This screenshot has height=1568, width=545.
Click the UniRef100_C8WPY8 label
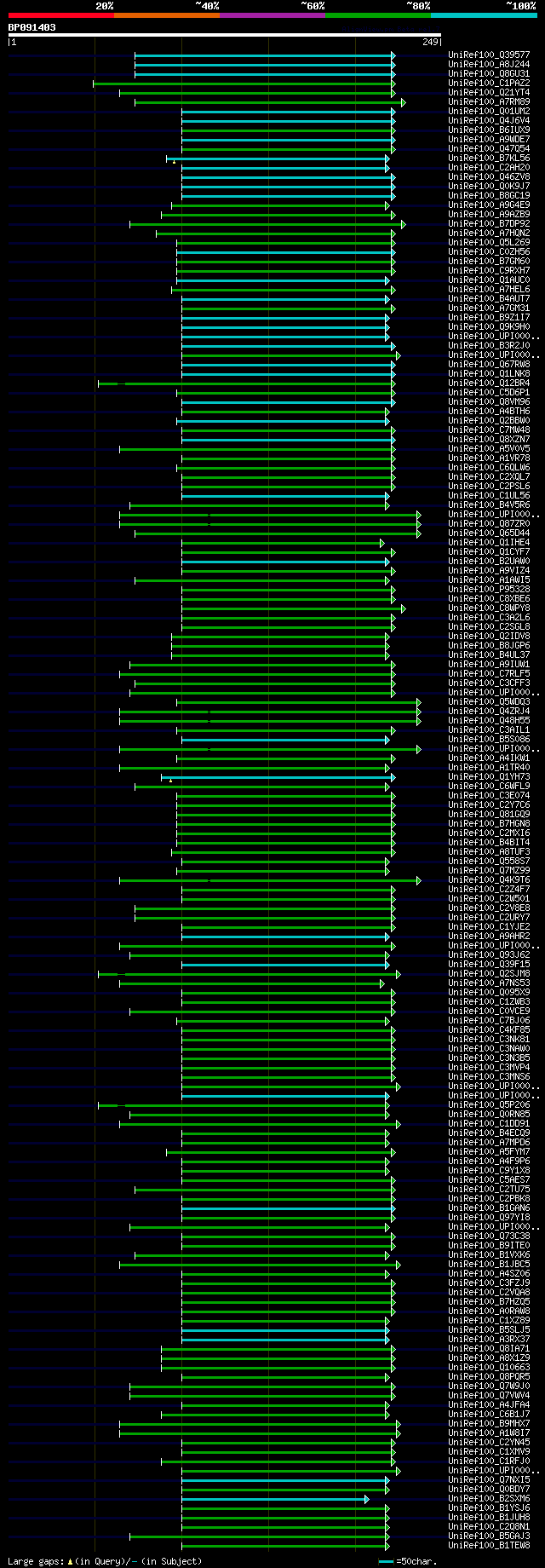[489, 608]
